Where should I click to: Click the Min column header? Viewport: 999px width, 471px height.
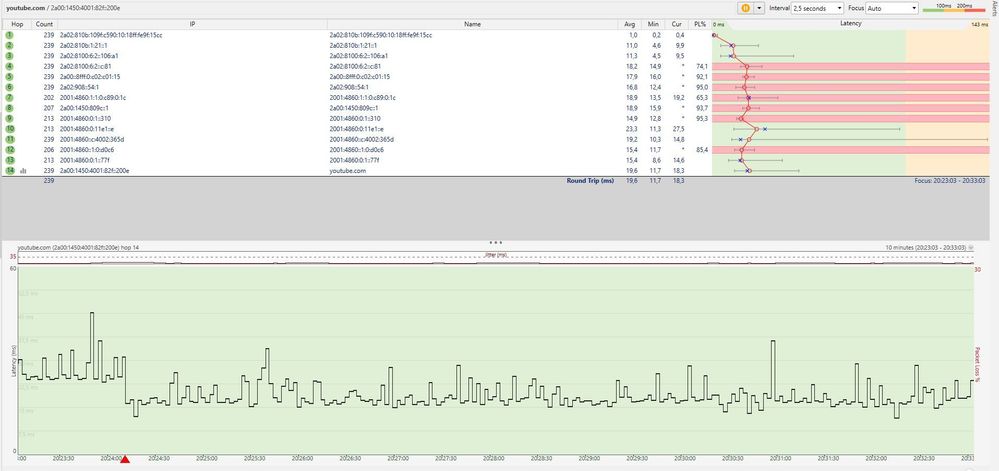(653, 24)
